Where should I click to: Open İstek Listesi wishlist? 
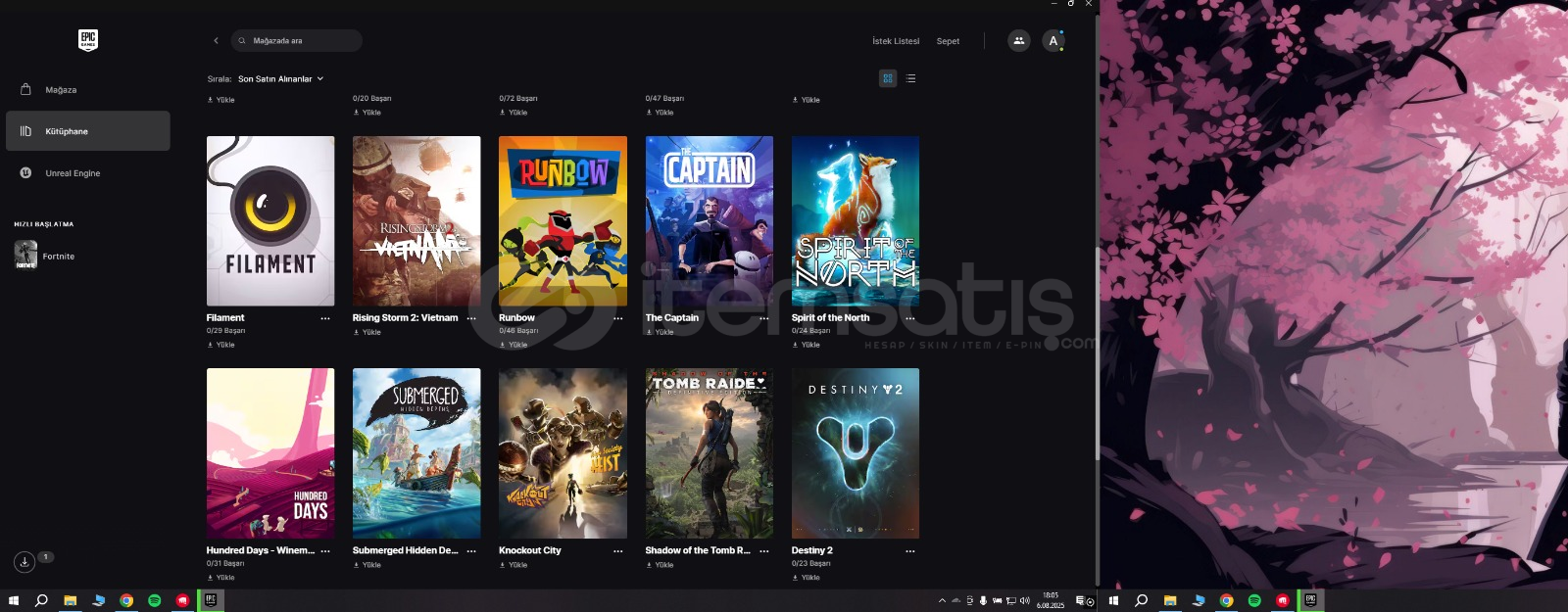click(x=896, y=41)
